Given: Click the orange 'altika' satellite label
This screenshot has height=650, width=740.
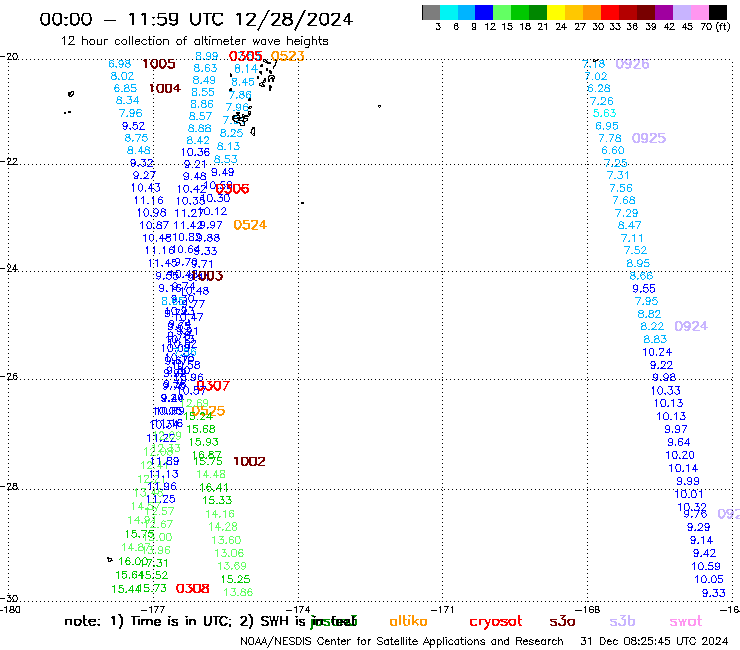Looking at the screenshot, I should (408, 621).
